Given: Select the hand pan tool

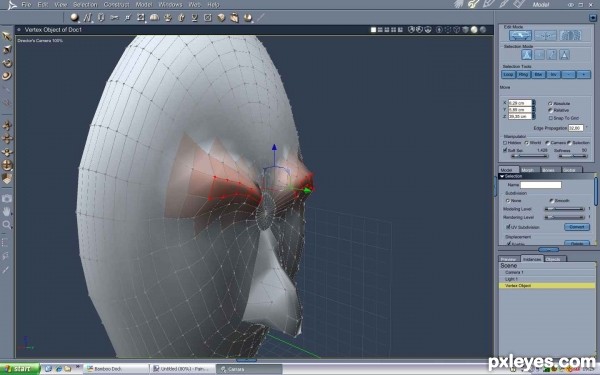Looking at the screenshot, I should point(7,212).
